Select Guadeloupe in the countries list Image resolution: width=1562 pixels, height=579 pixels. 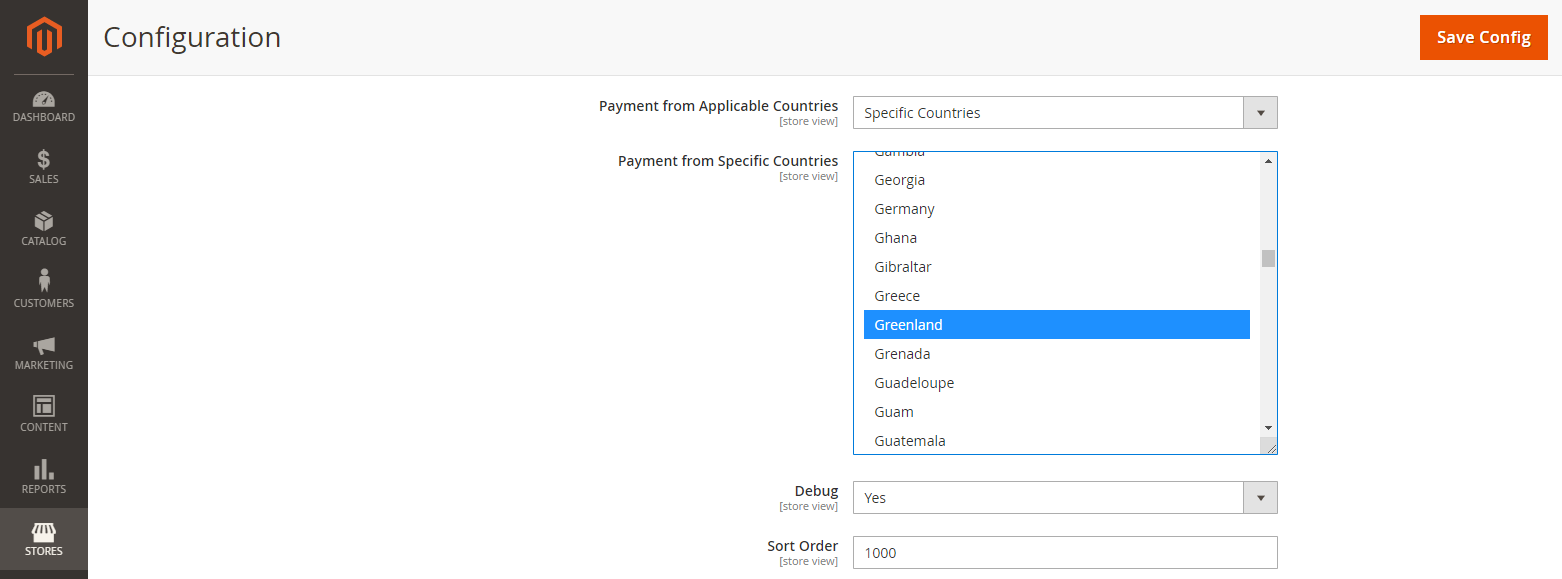(x=914, y=383)
